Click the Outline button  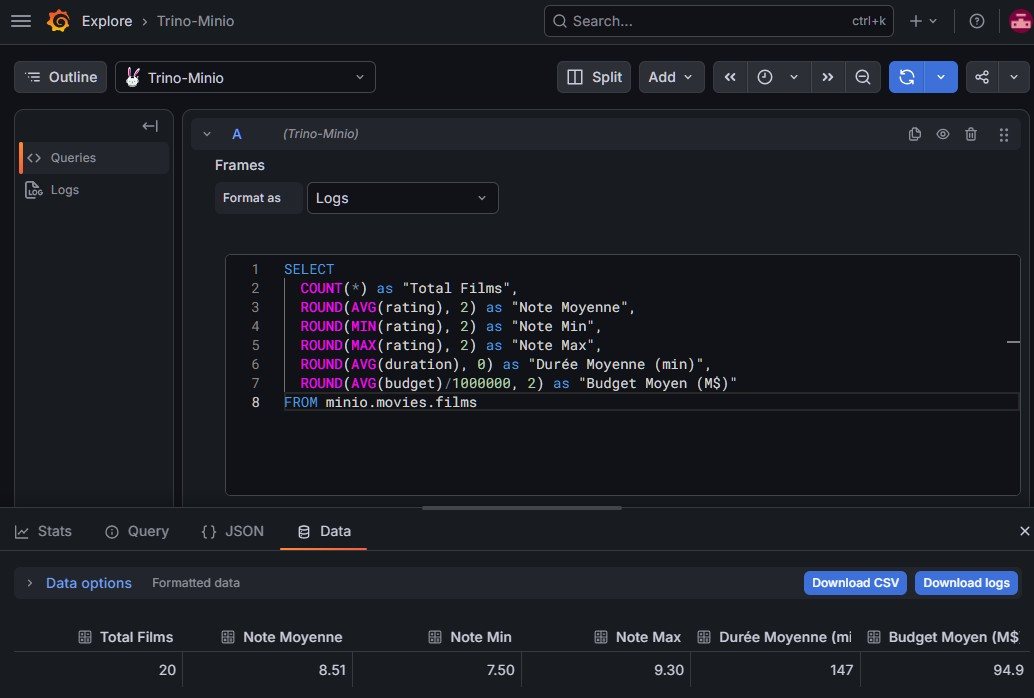(x=61, y=77)
